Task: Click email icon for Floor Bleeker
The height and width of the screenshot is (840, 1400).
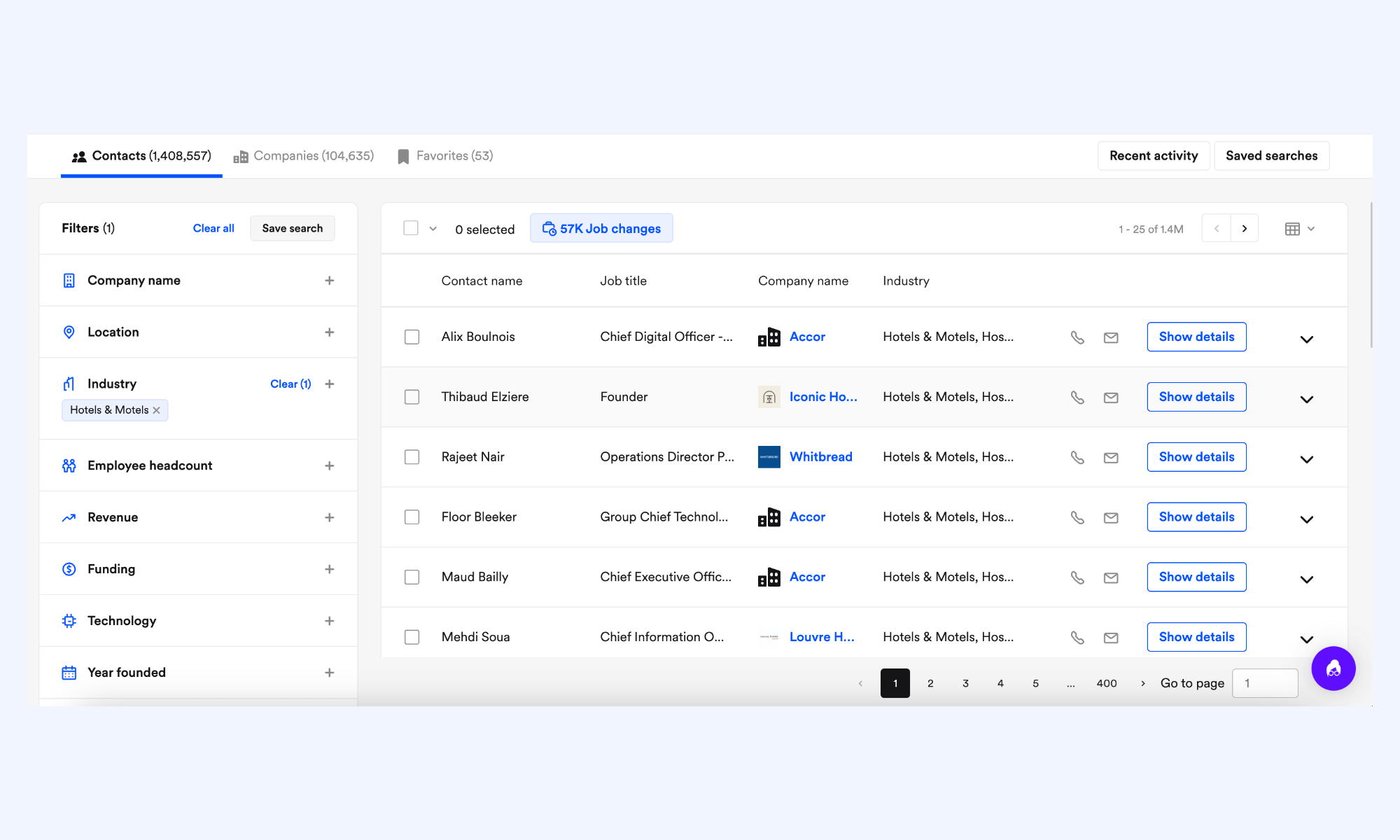Action: 1111,517
